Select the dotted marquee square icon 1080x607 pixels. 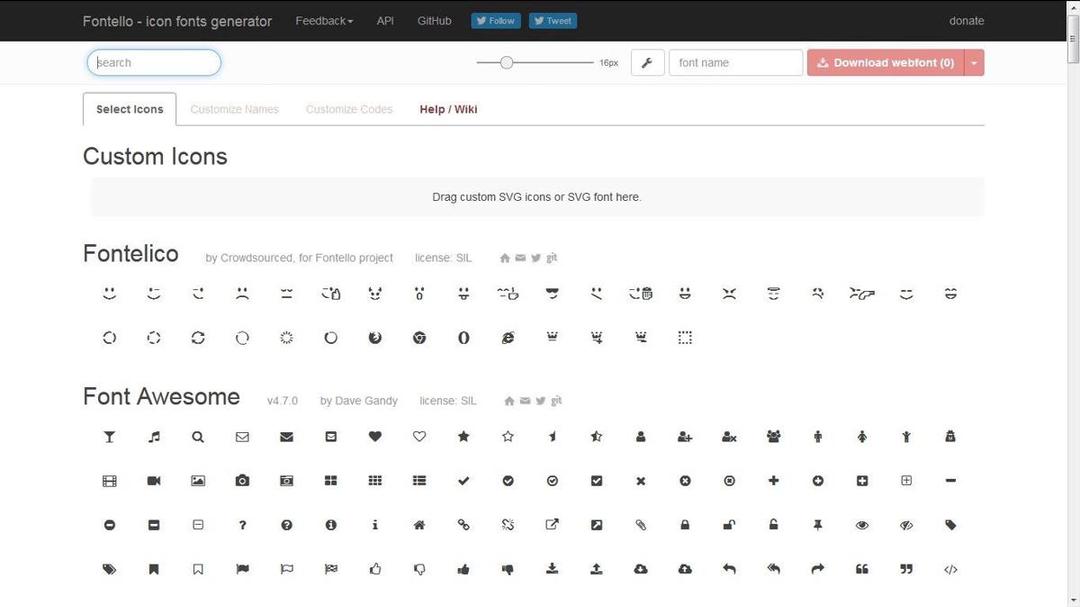685,338
